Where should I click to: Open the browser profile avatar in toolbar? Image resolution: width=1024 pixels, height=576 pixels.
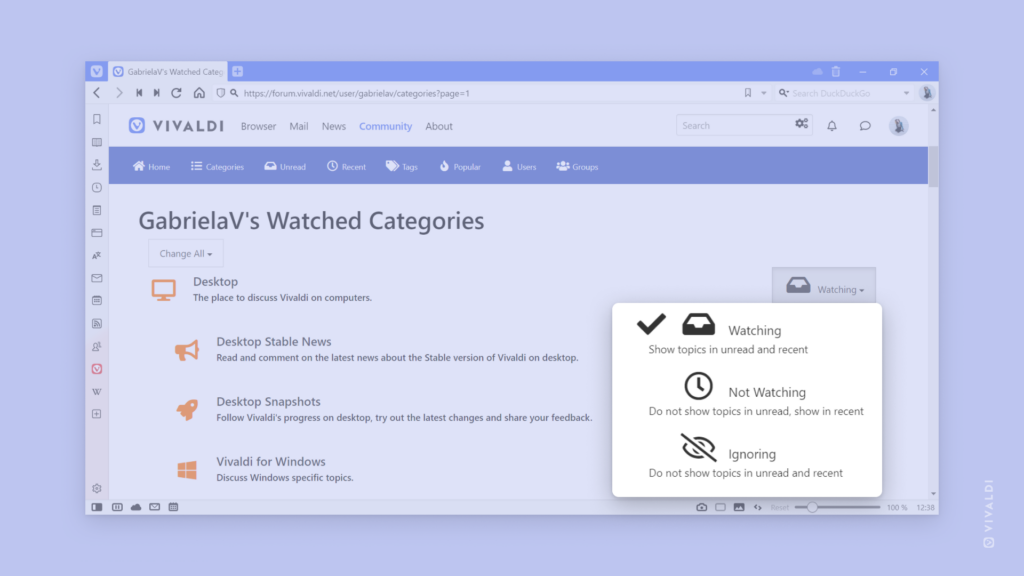click(x=927, y=93)
